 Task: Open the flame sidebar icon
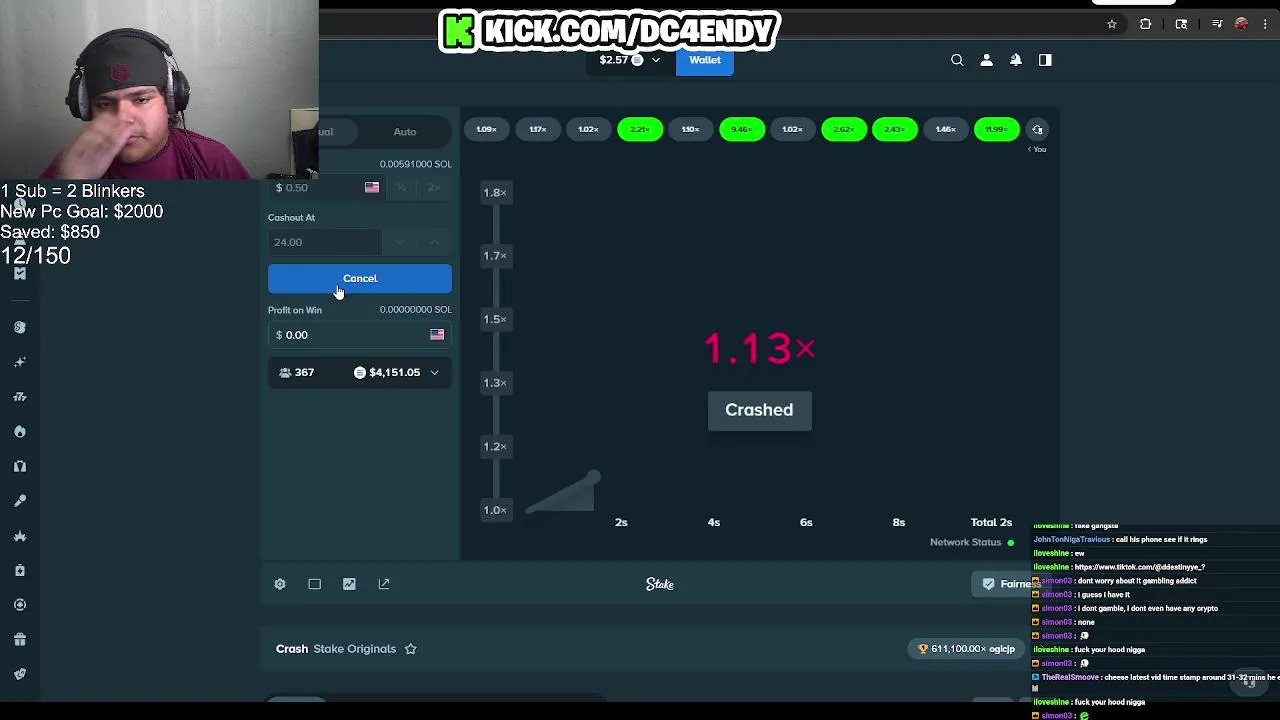19,431
